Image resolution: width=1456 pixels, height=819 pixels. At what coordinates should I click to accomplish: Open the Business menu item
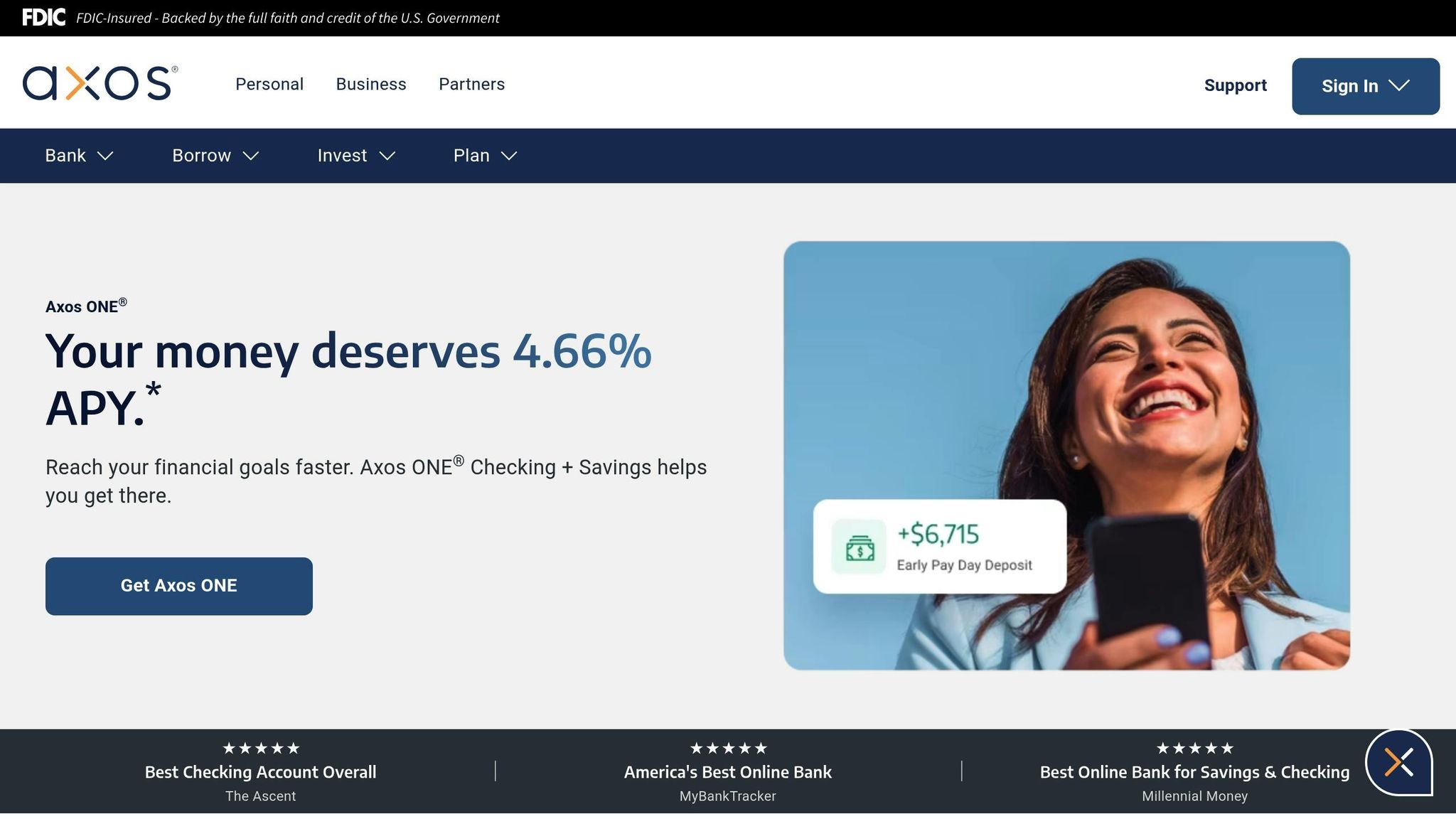tap(371, 84)
